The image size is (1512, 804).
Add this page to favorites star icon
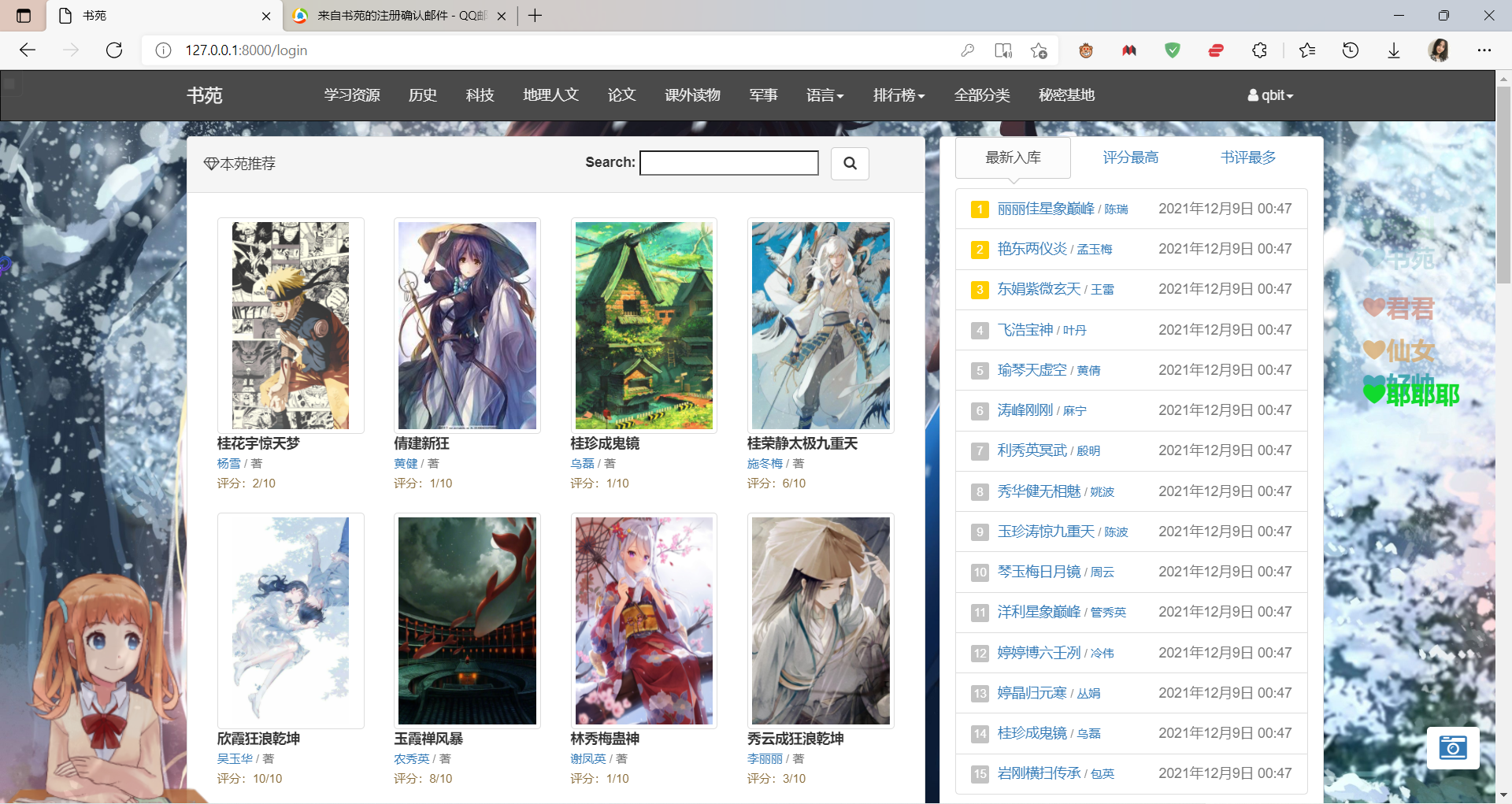click(1039, 50)
